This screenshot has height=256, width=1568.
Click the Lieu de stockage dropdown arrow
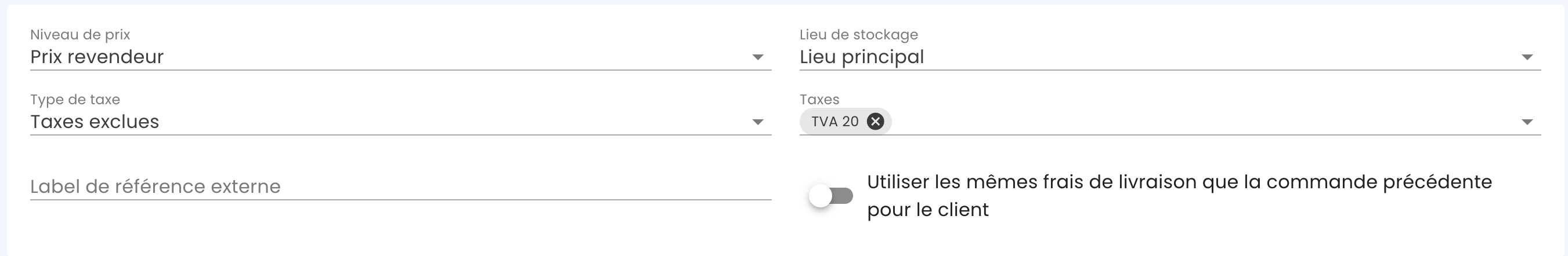1527,57
